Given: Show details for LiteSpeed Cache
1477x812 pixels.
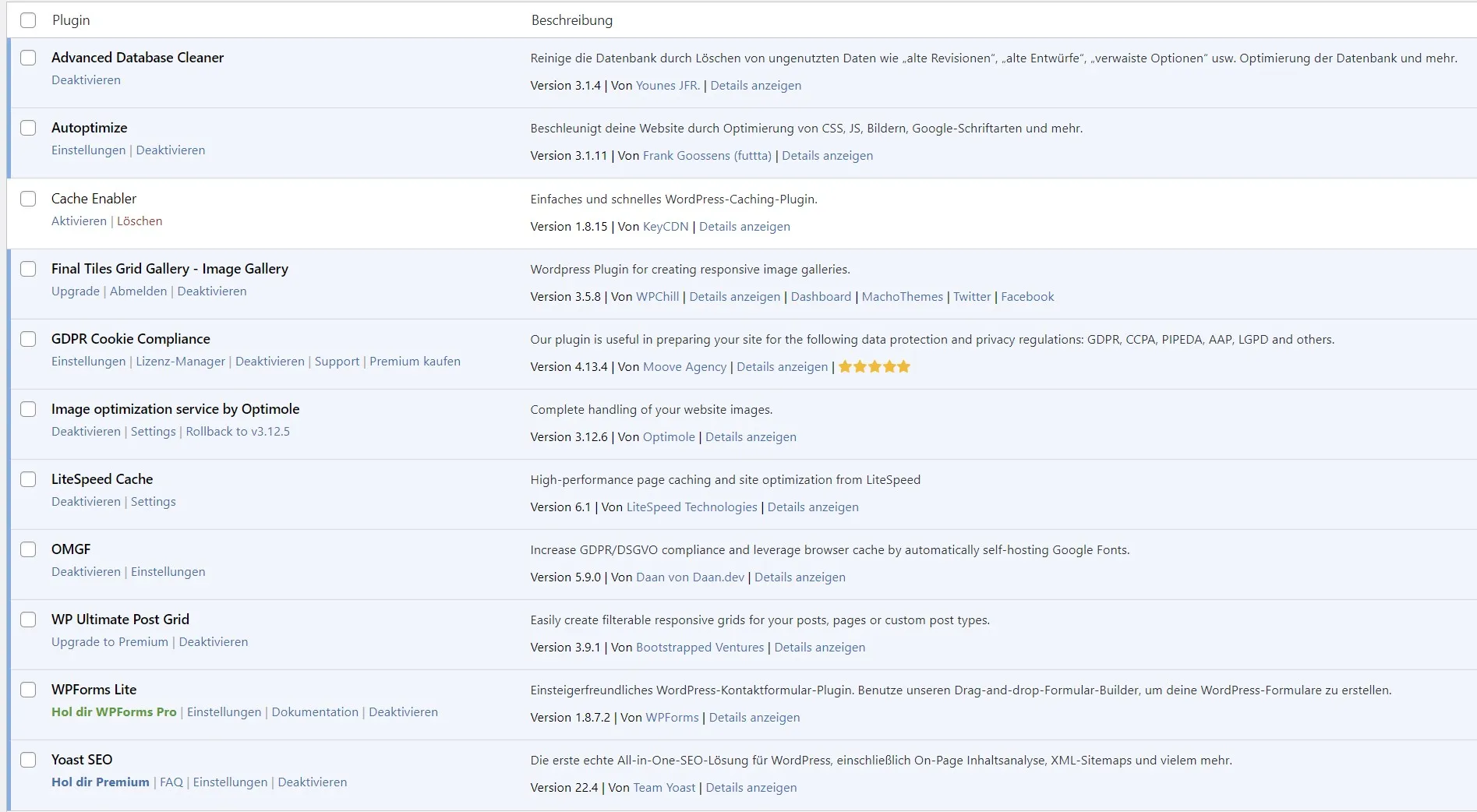Looking at the screenshot, I should [x=813, y=507].
